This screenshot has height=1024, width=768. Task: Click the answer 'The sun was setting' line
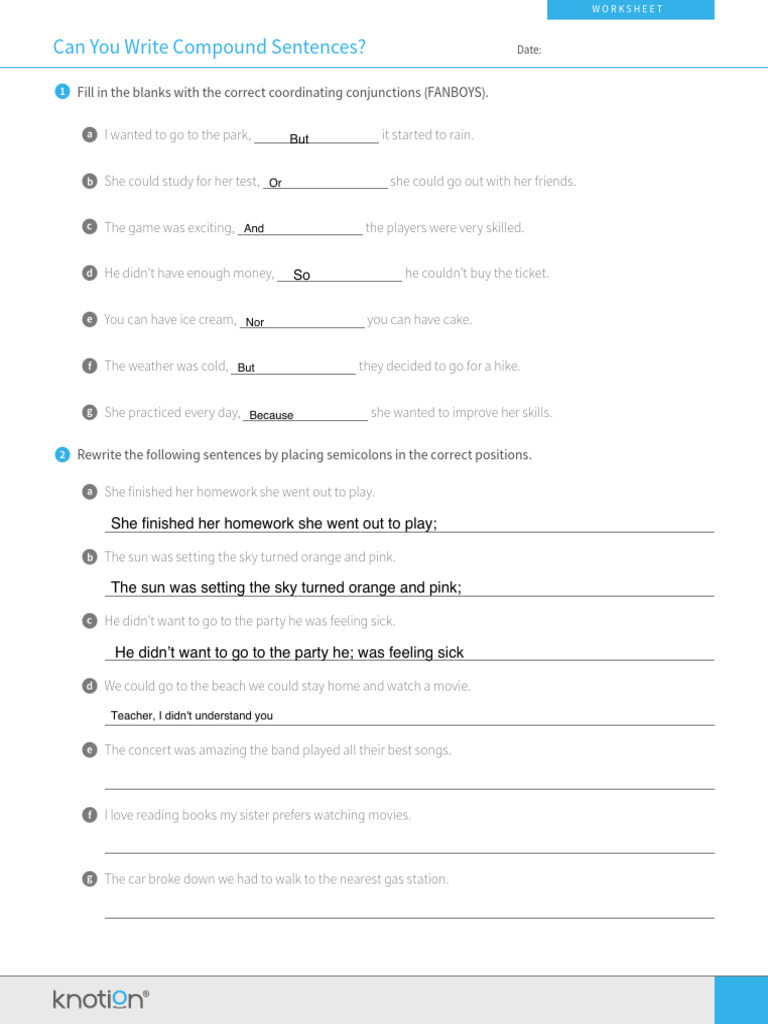pyautogui.click(x=409, y=588)
